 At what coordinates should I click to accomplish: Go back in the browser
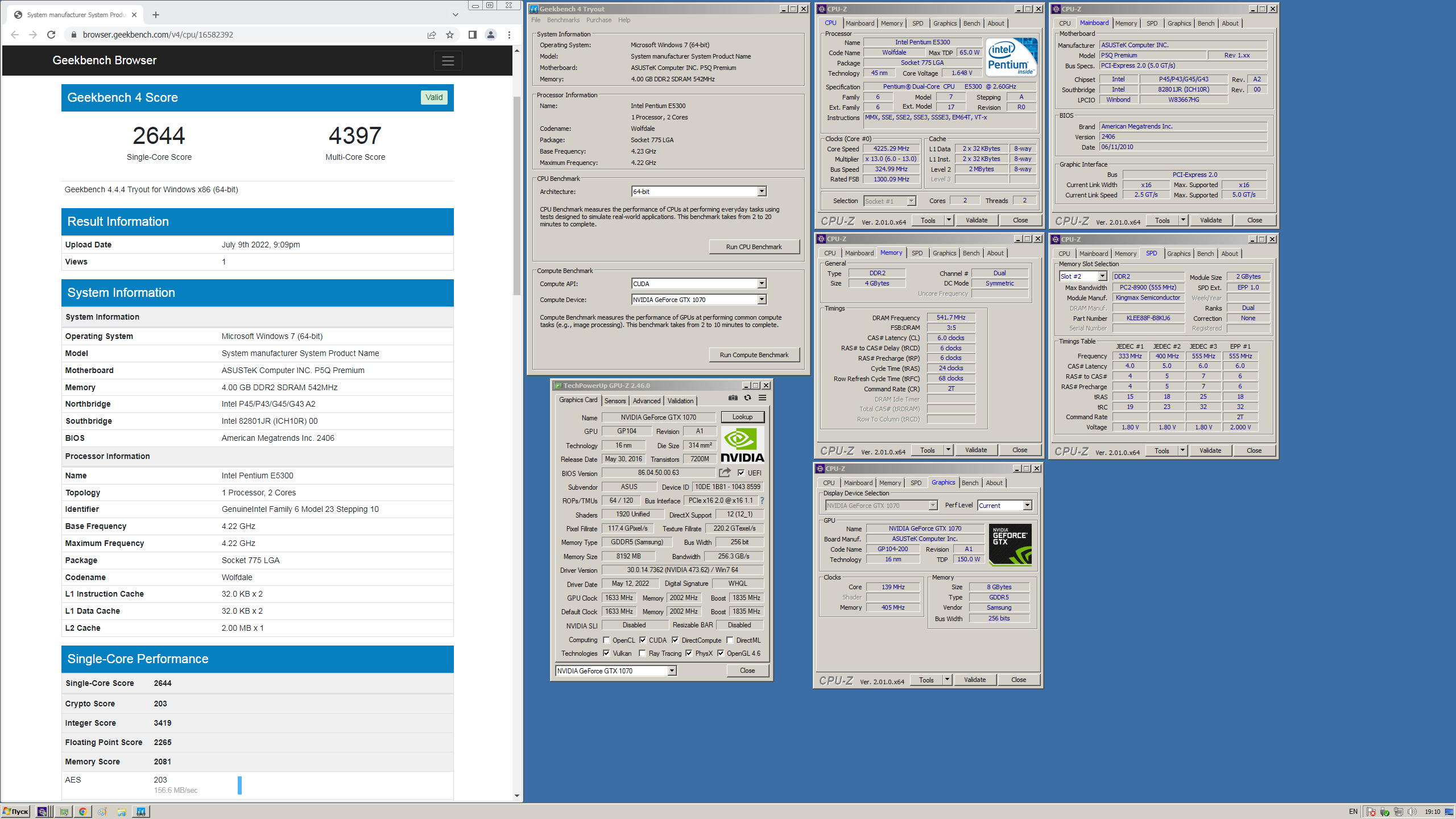coord(15,35)
